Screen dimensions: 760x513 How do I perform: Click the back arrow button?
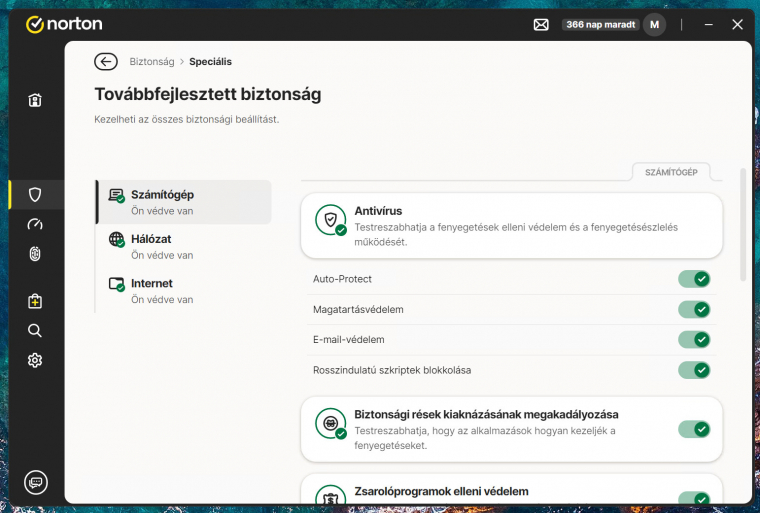106,62
